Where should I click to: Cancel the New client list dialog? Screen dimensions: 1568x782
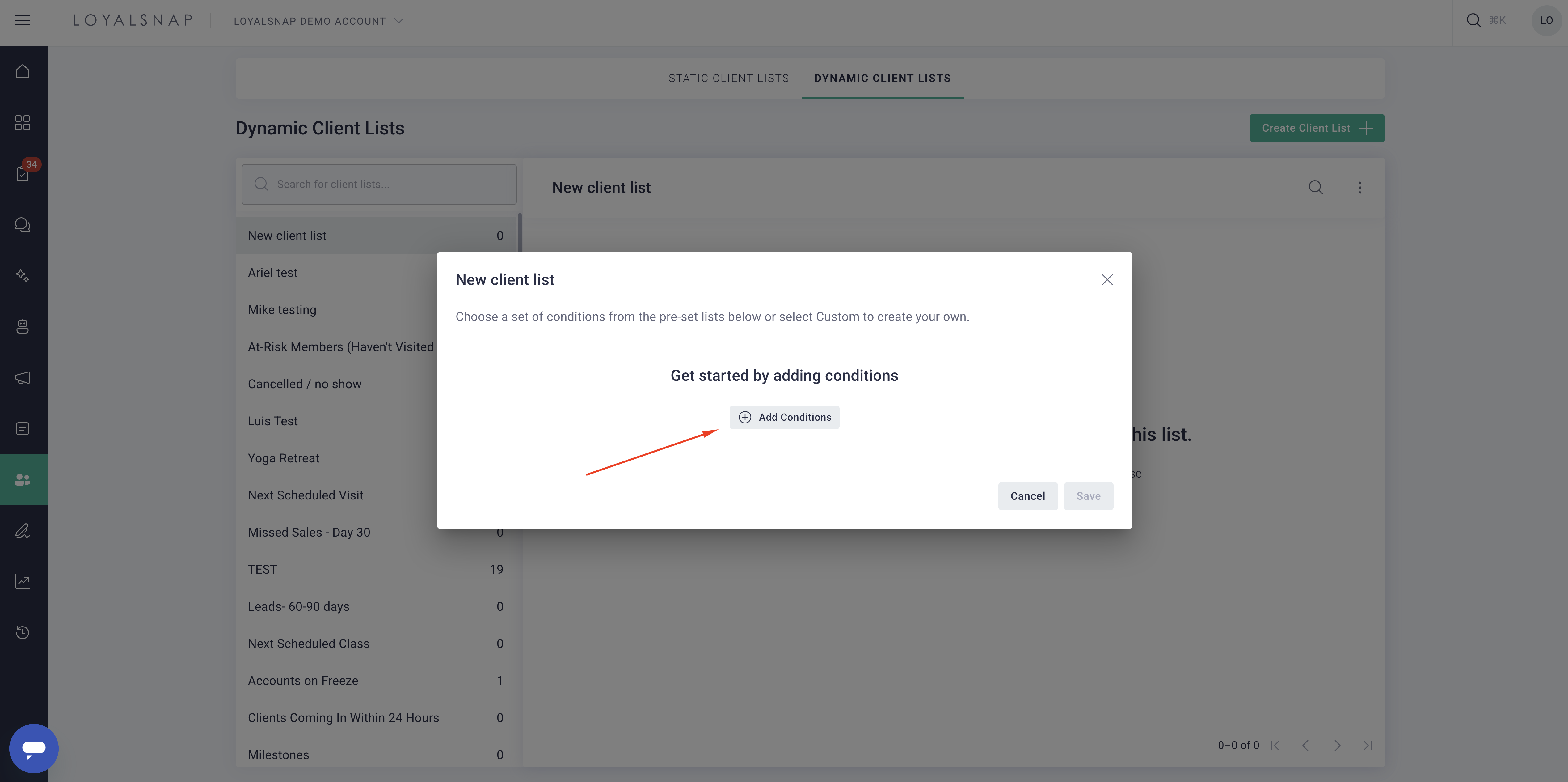point(1027,496)
